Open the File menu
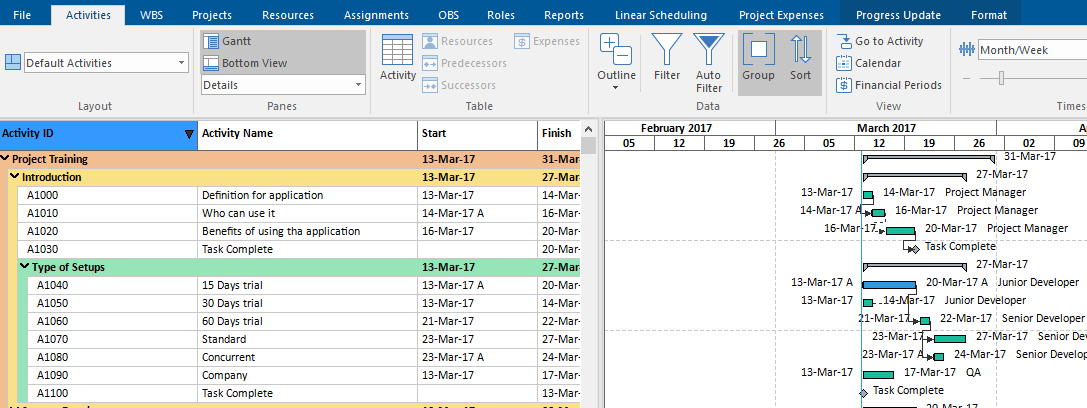1087x408 pixels. click(22, 15)
